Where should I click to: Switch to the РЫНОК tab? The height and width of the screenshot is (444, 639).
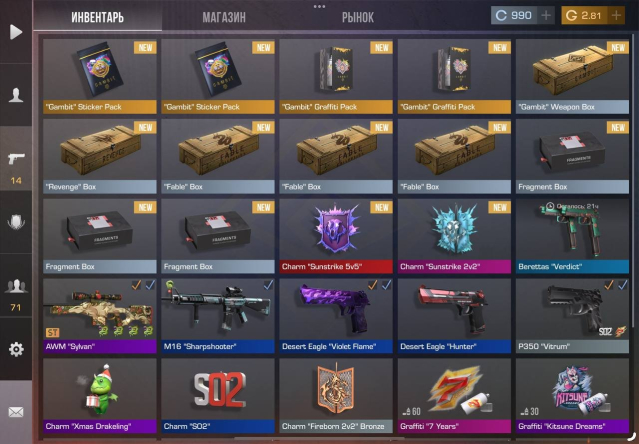(x=357, y=17)
